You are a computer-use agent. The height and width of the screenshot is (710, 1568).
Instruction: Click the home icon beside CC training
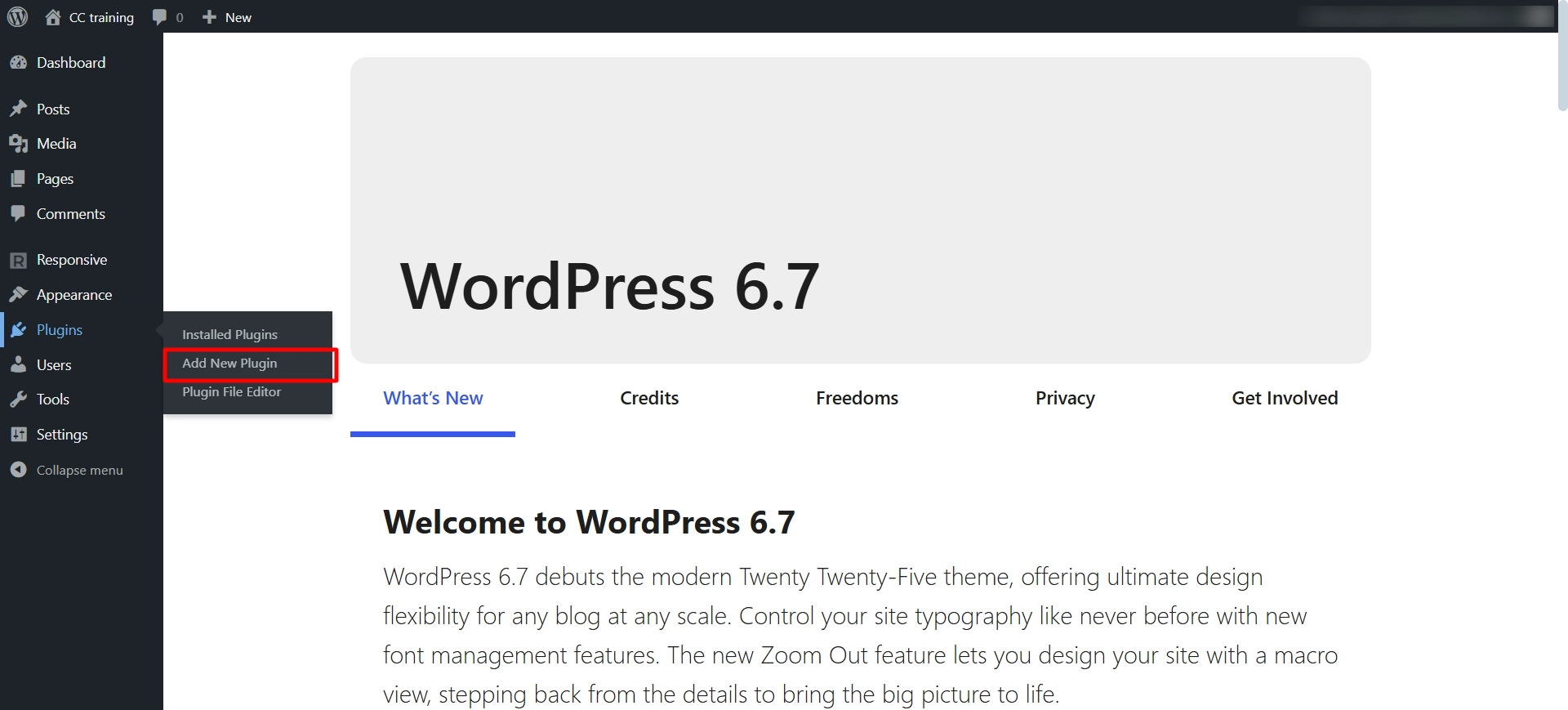click(53, 17)
